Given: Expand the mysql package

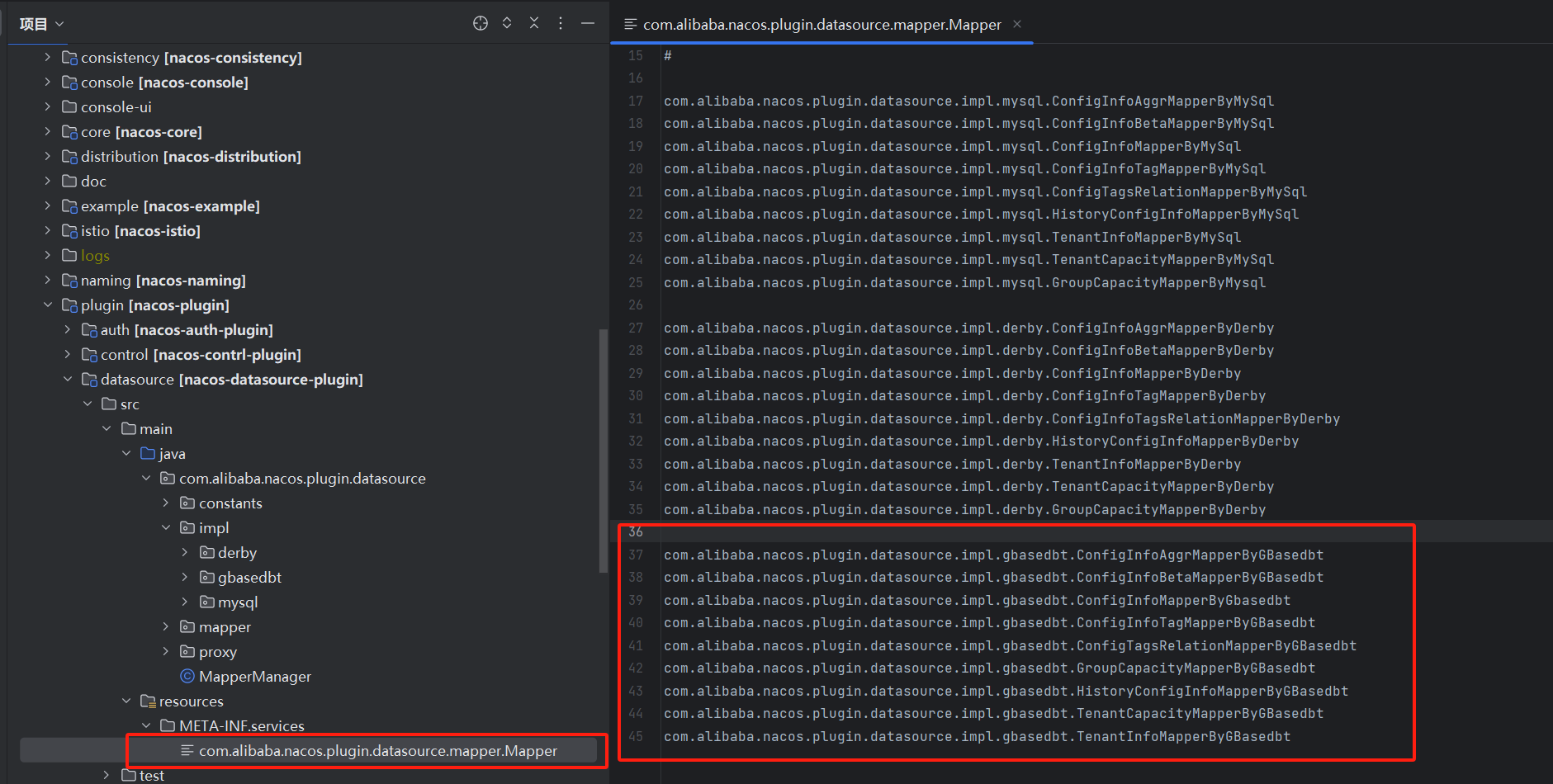Looking at the screenshot, I should [x=185, y=602].
